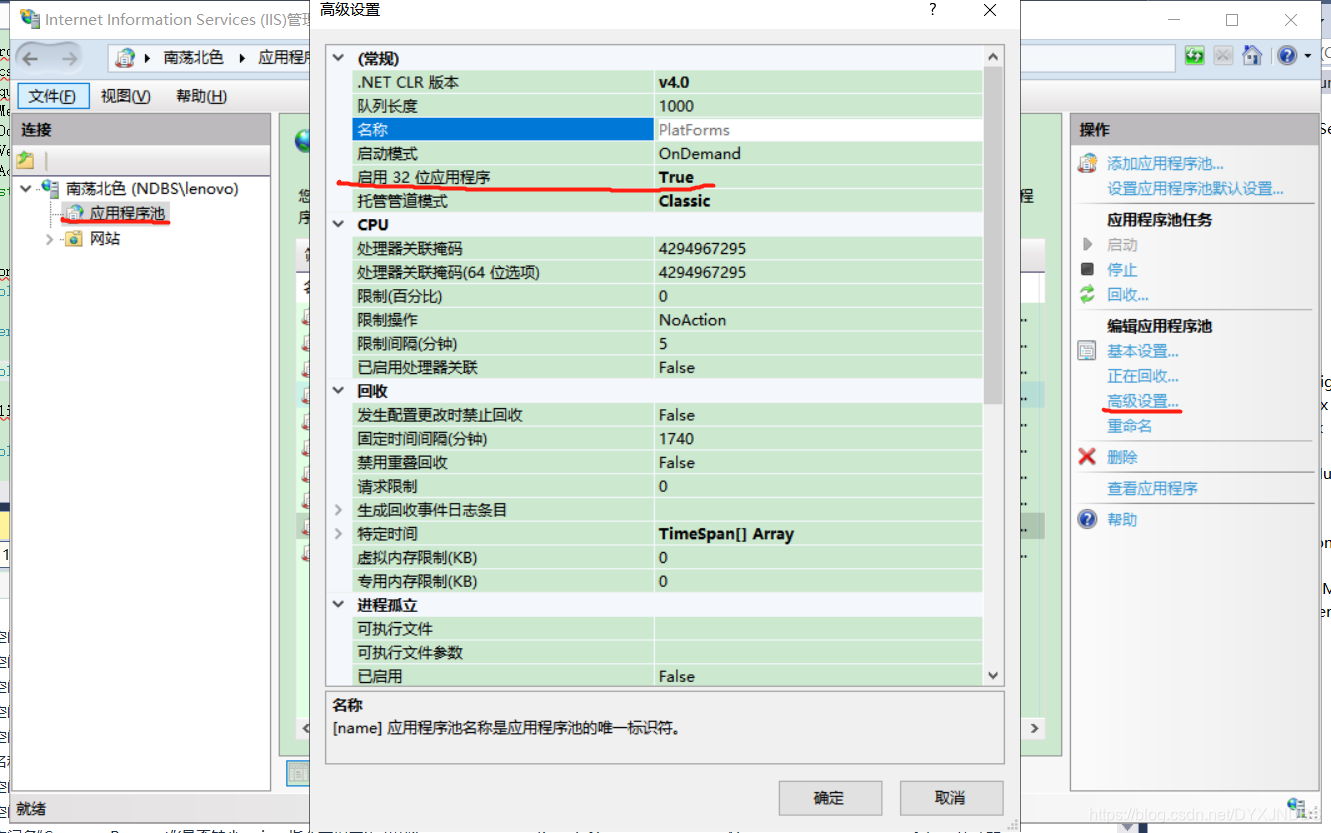Viewport: 1331px width, 833px height.
Task: Click the green recycle arrows icon
Action: [x=1087, y=294]
